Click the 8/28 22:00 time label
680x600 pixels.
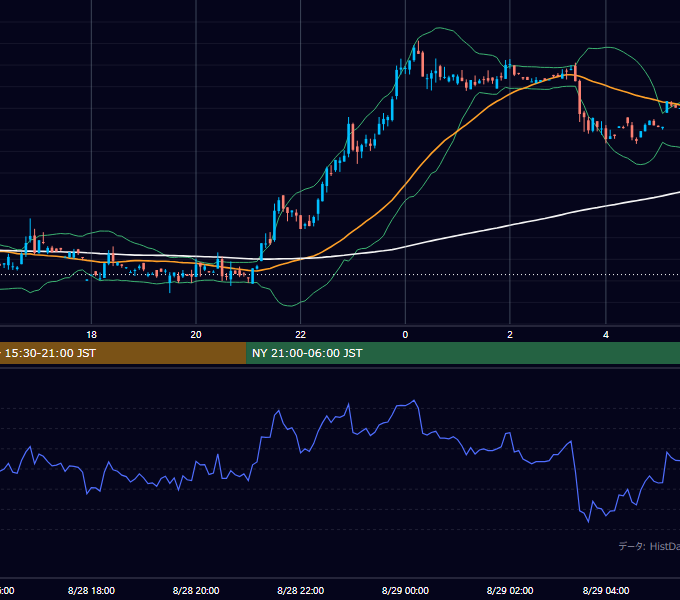(x=301, y=590)
